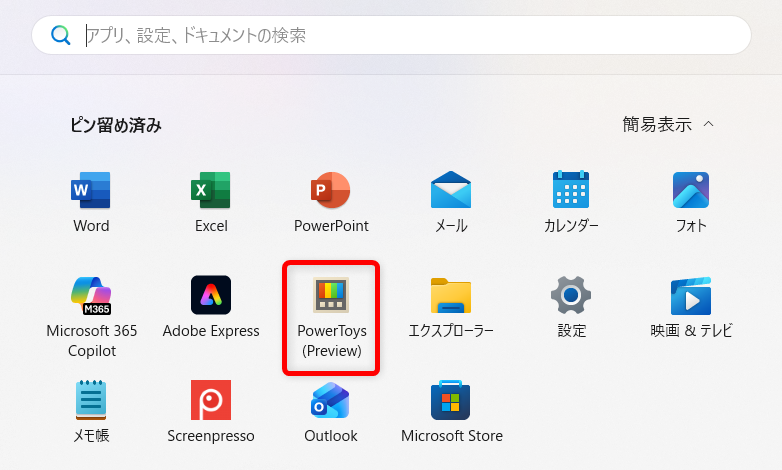Open the Outlook pinned icon

point(330,400)
